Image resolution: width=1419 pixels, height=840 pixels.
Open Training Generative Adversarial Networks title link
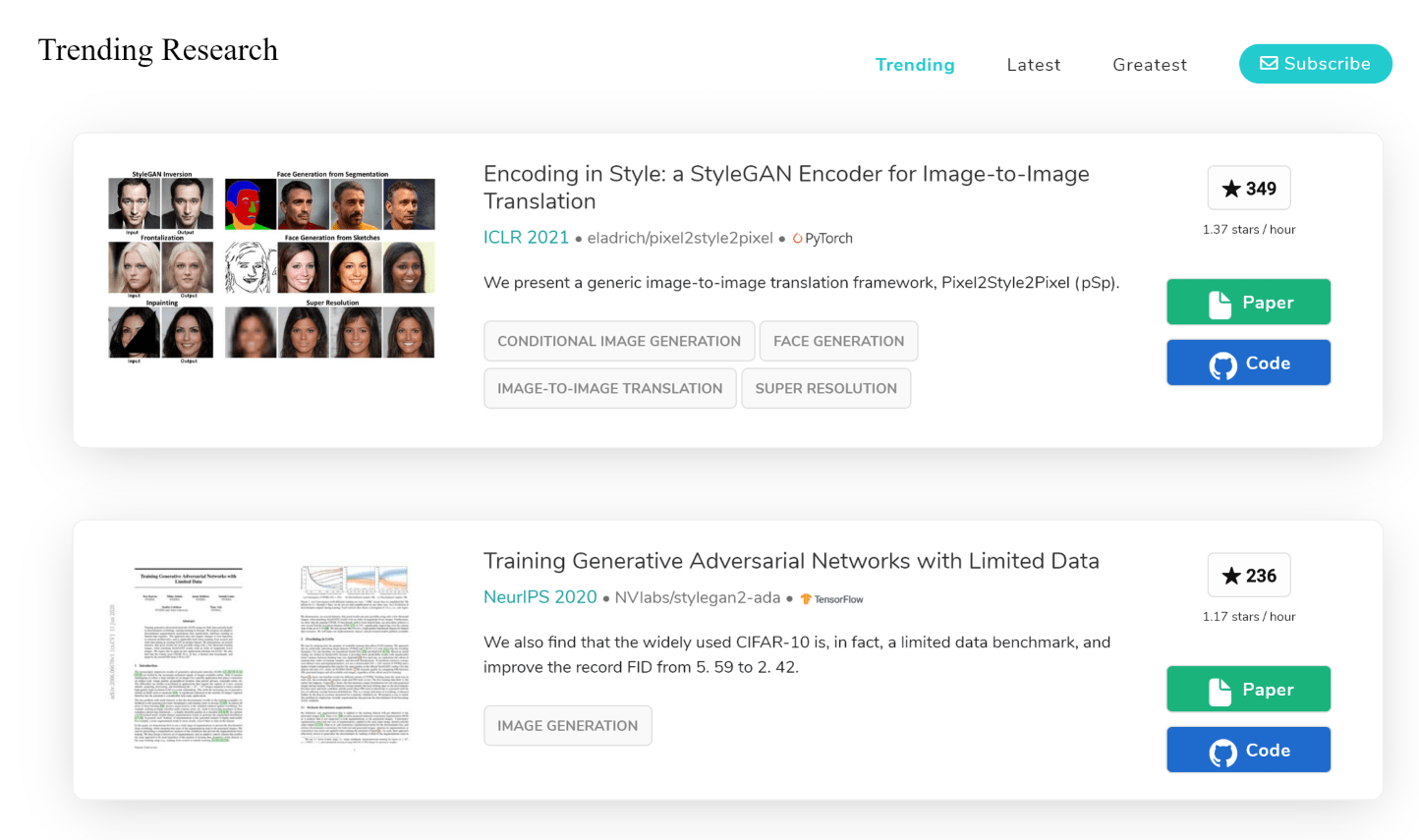click(x=791, y=561)
